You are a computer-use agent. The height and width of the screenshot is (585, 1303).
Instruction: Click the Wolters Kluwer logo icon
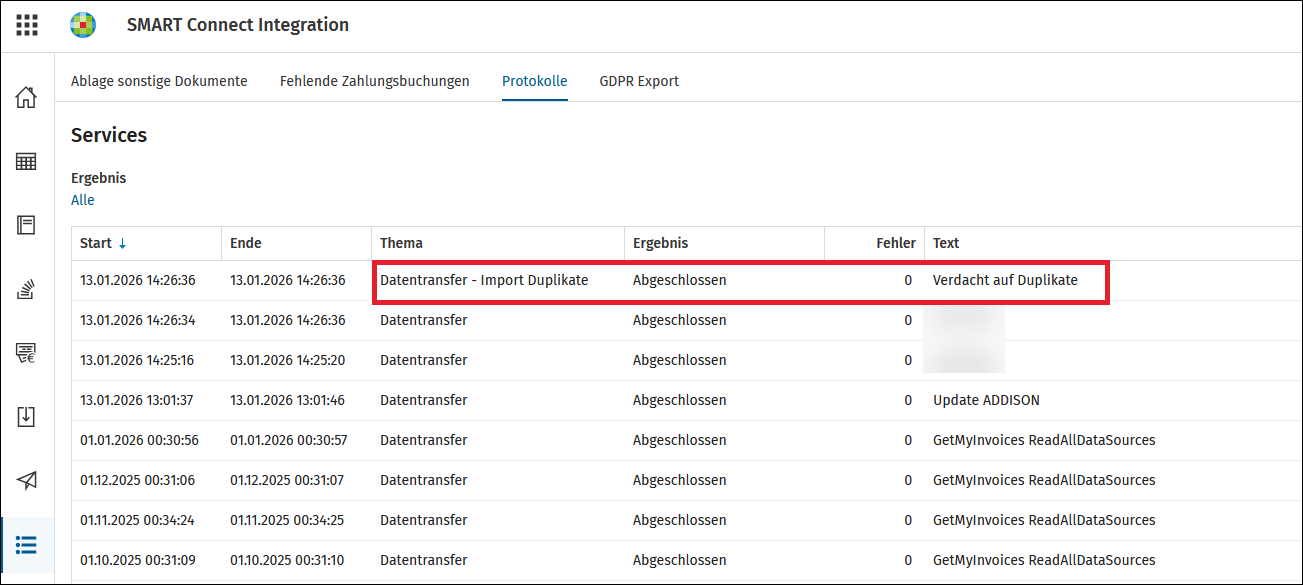(x=83, y=25)
